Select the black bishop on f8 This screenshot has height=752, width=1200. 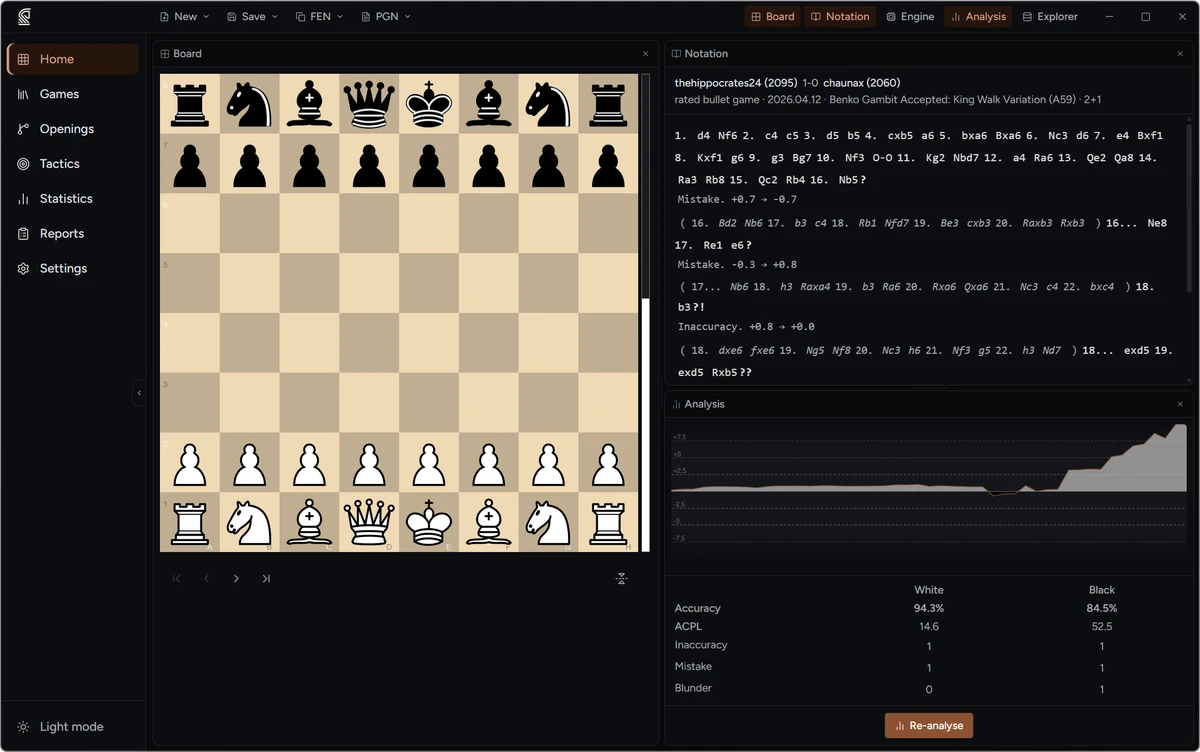(489, 103)
